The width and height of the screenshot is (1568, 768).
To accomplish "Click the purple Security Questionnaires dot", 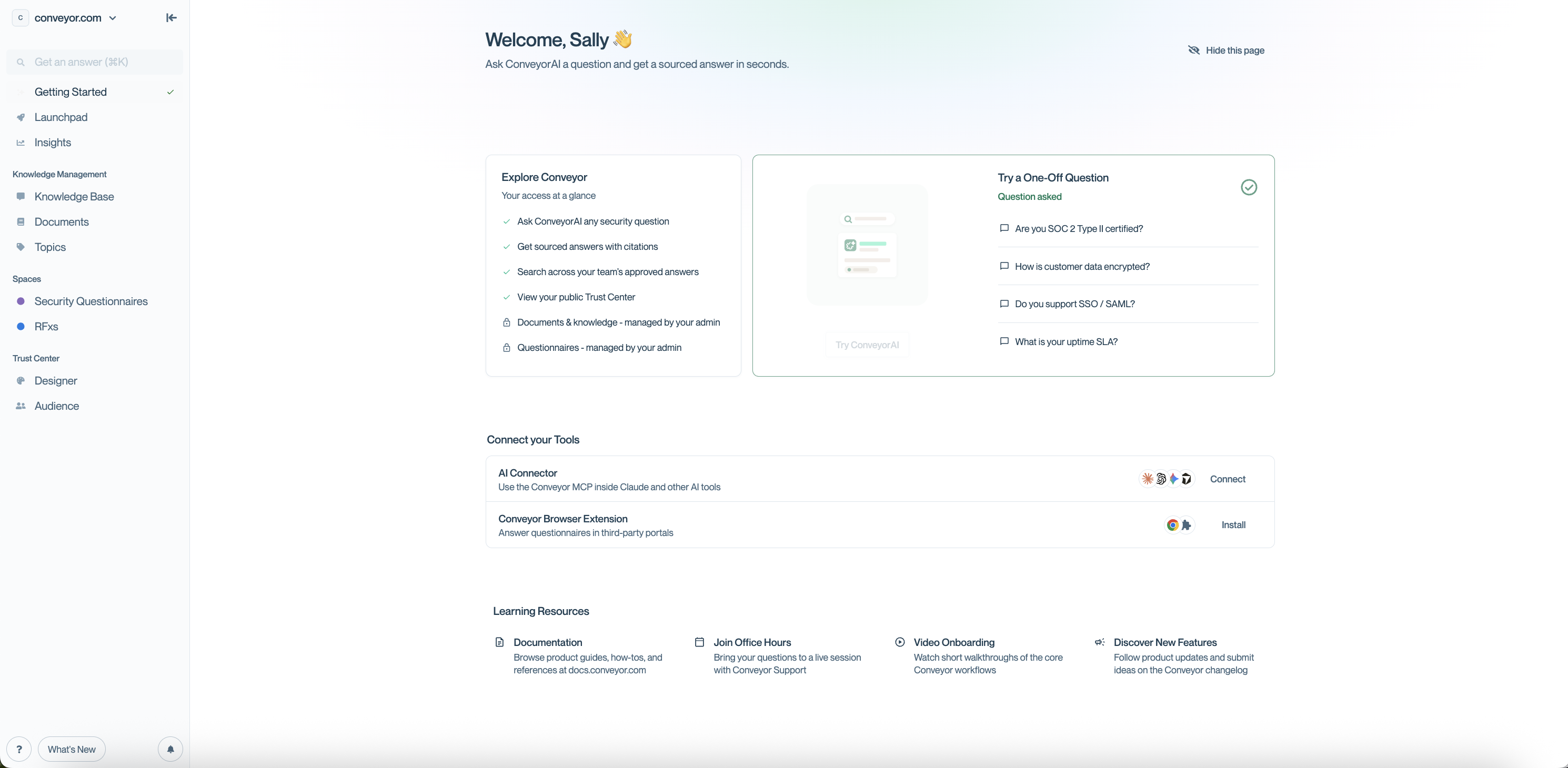I will pyautogui.click(x=21, y=301).
